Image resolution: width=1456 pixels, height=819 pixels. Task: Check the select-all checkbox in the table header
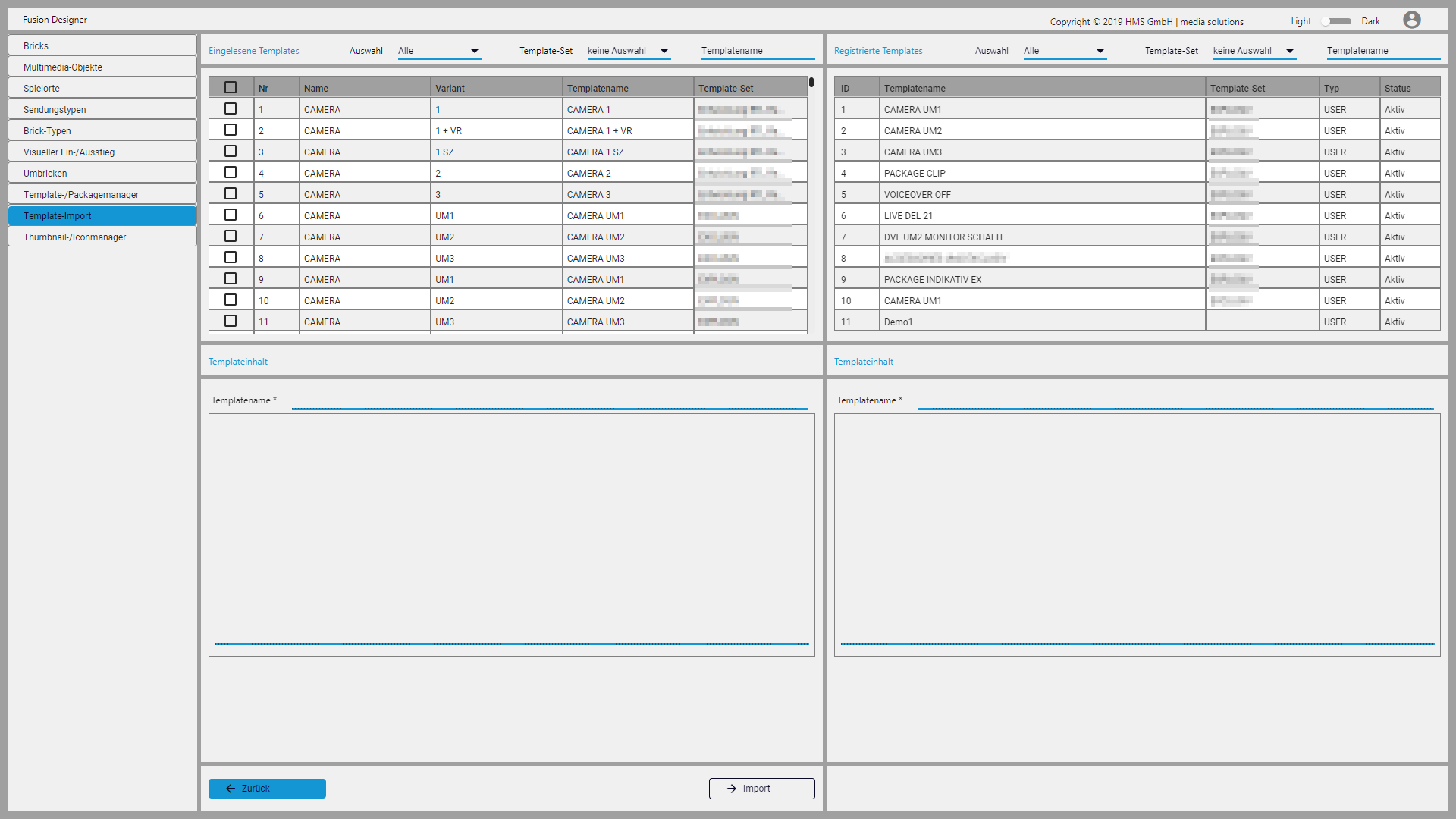[231, 87]
